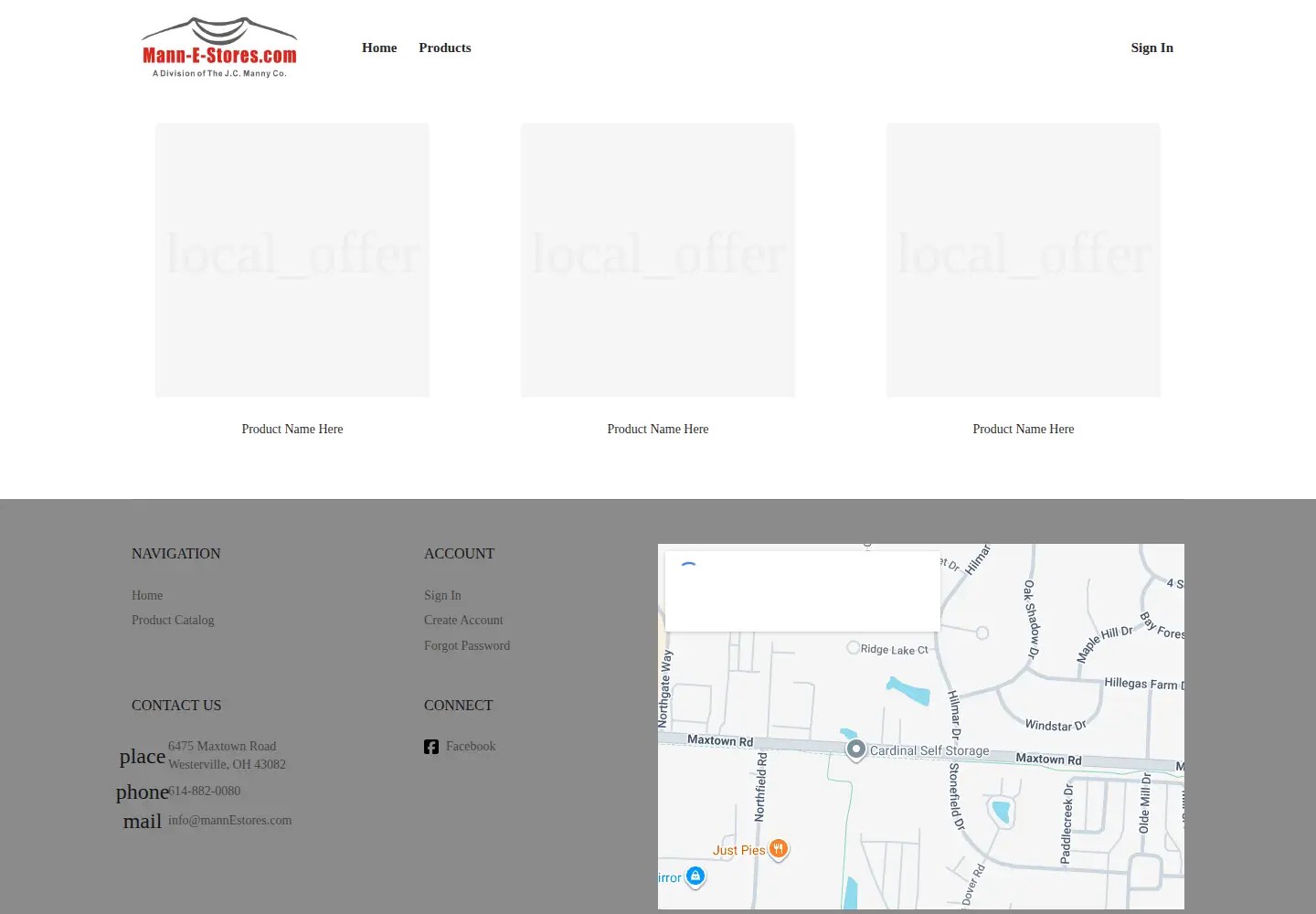Select the Cardinal Self Storage map pin
The width and height of the screenshot is (1316, 914).
point(855,750)
